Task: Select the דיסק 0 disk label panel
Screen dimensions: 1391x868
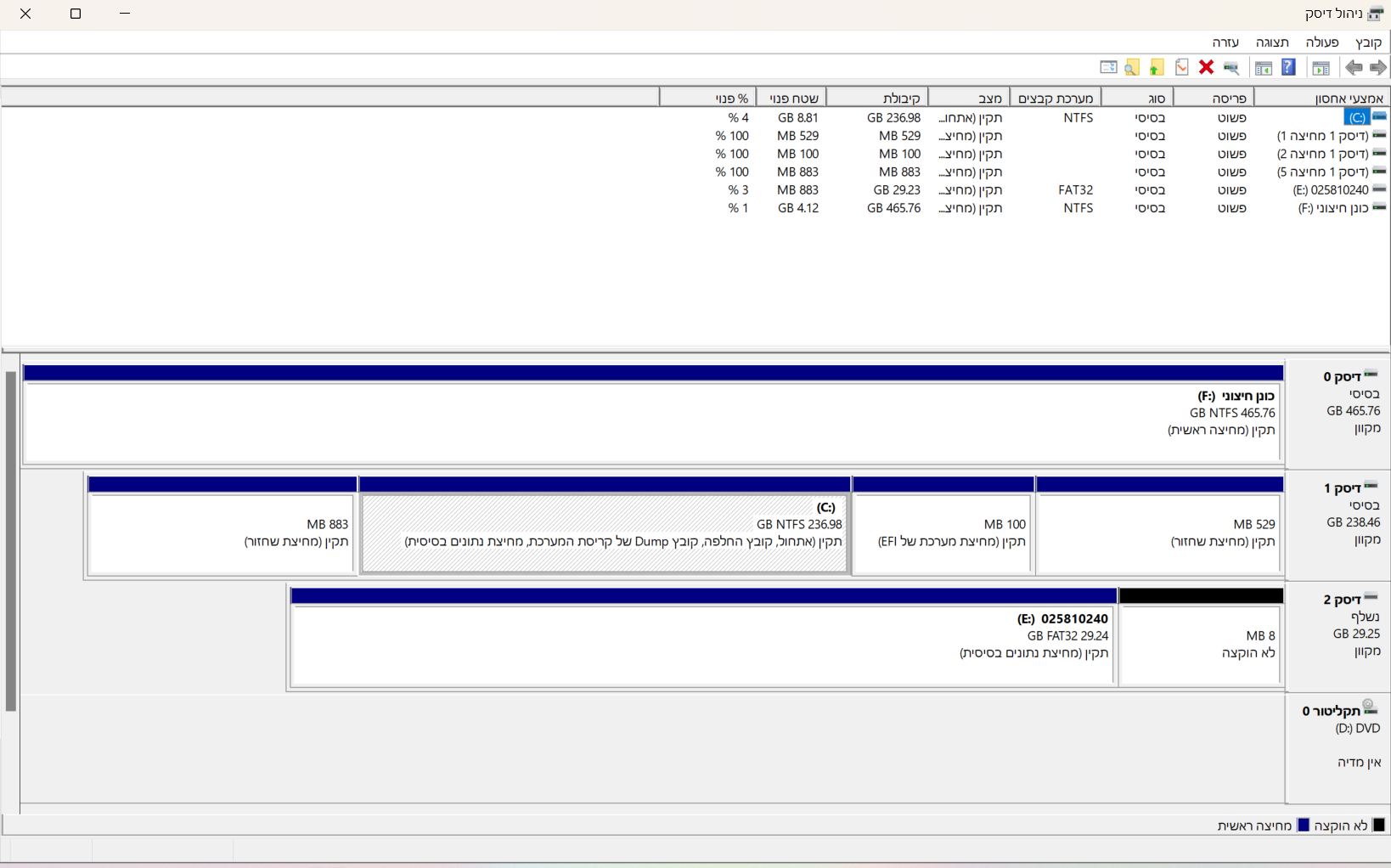Action: point(1337,414)
